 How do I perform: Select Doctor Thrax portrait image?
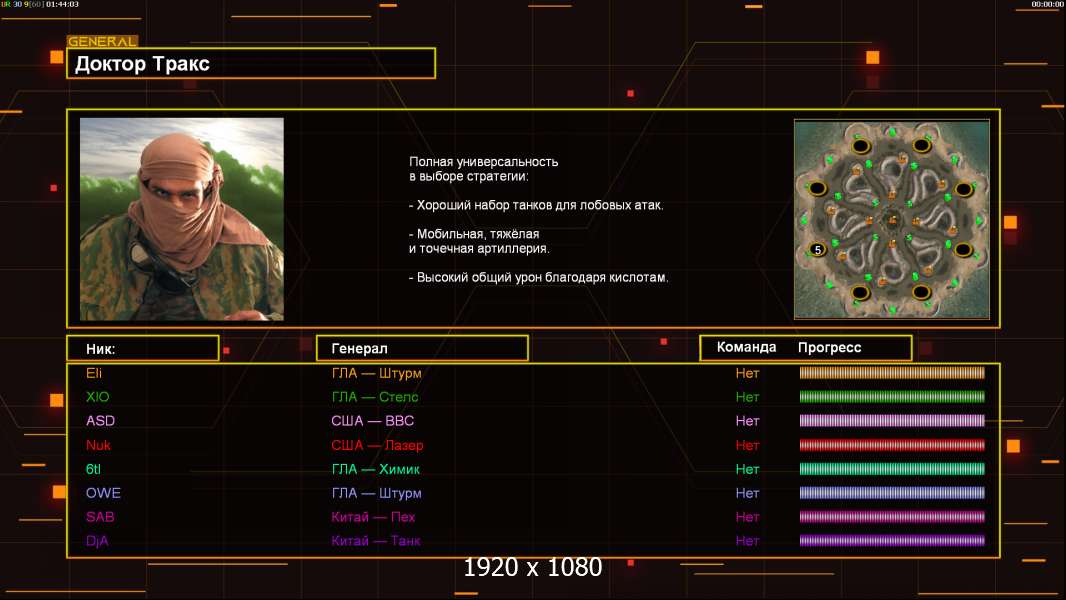coord(182,219)
